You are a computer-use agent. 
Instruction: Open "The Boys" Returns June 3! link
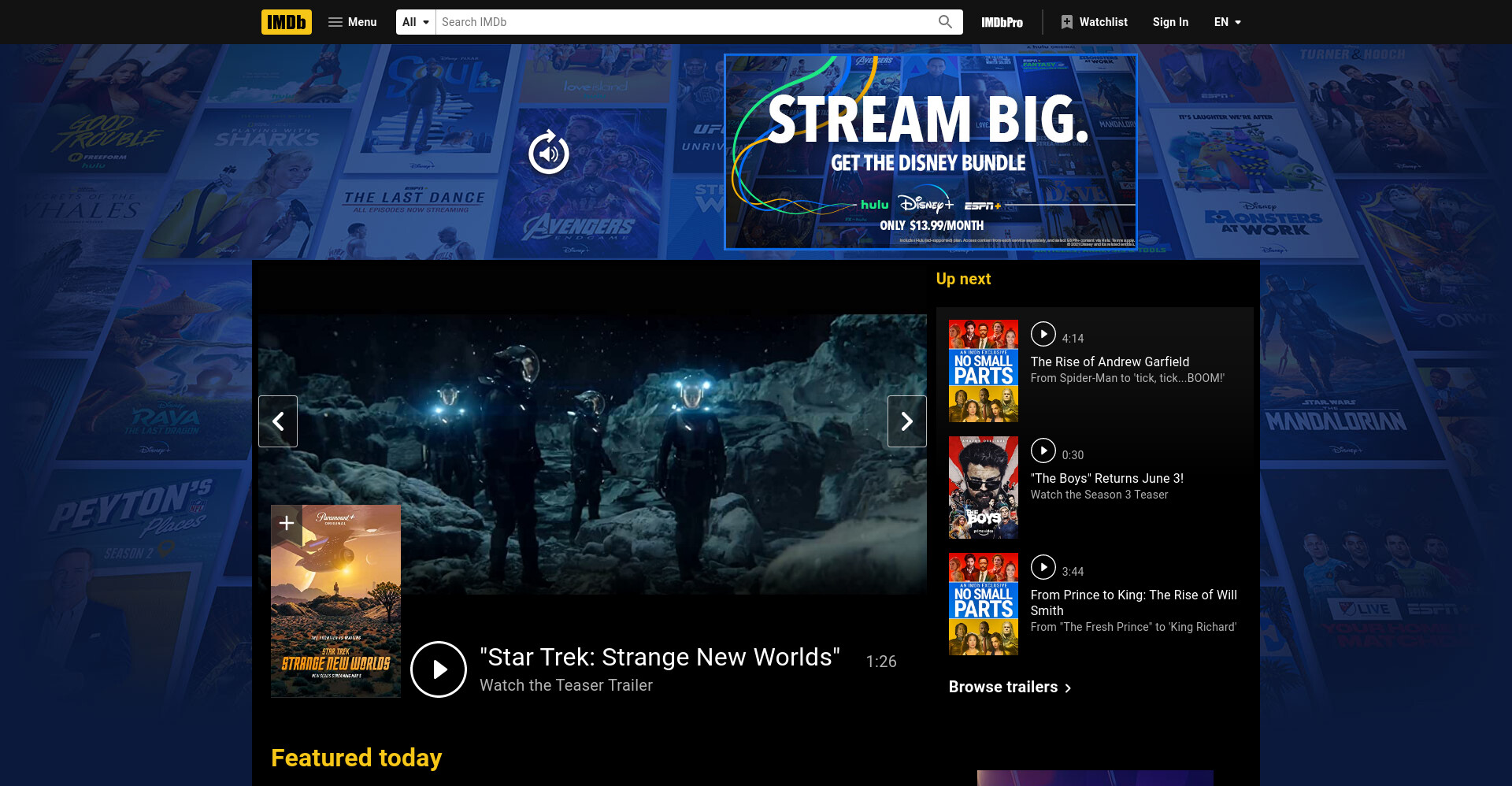click(x=1106, y=478)
